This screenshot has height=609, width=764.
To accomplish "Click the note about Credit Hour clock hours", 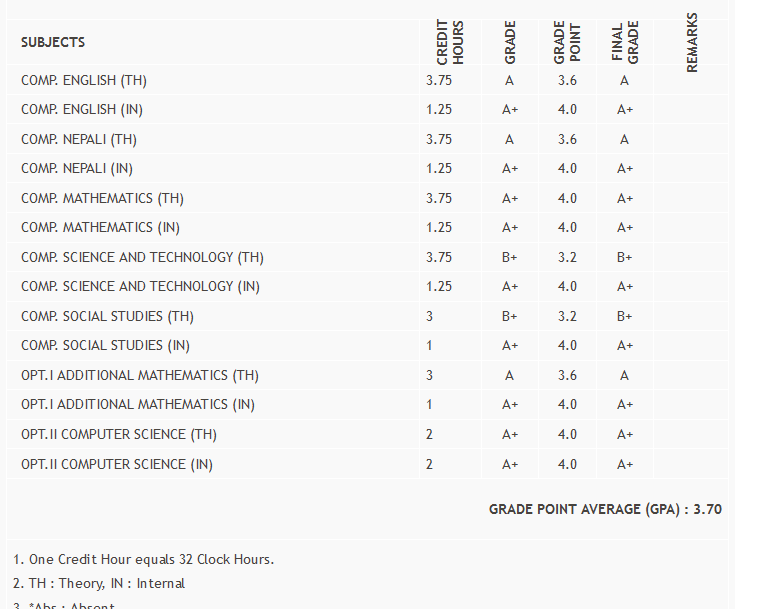I will pyautogui.click(x=144, y=559).
